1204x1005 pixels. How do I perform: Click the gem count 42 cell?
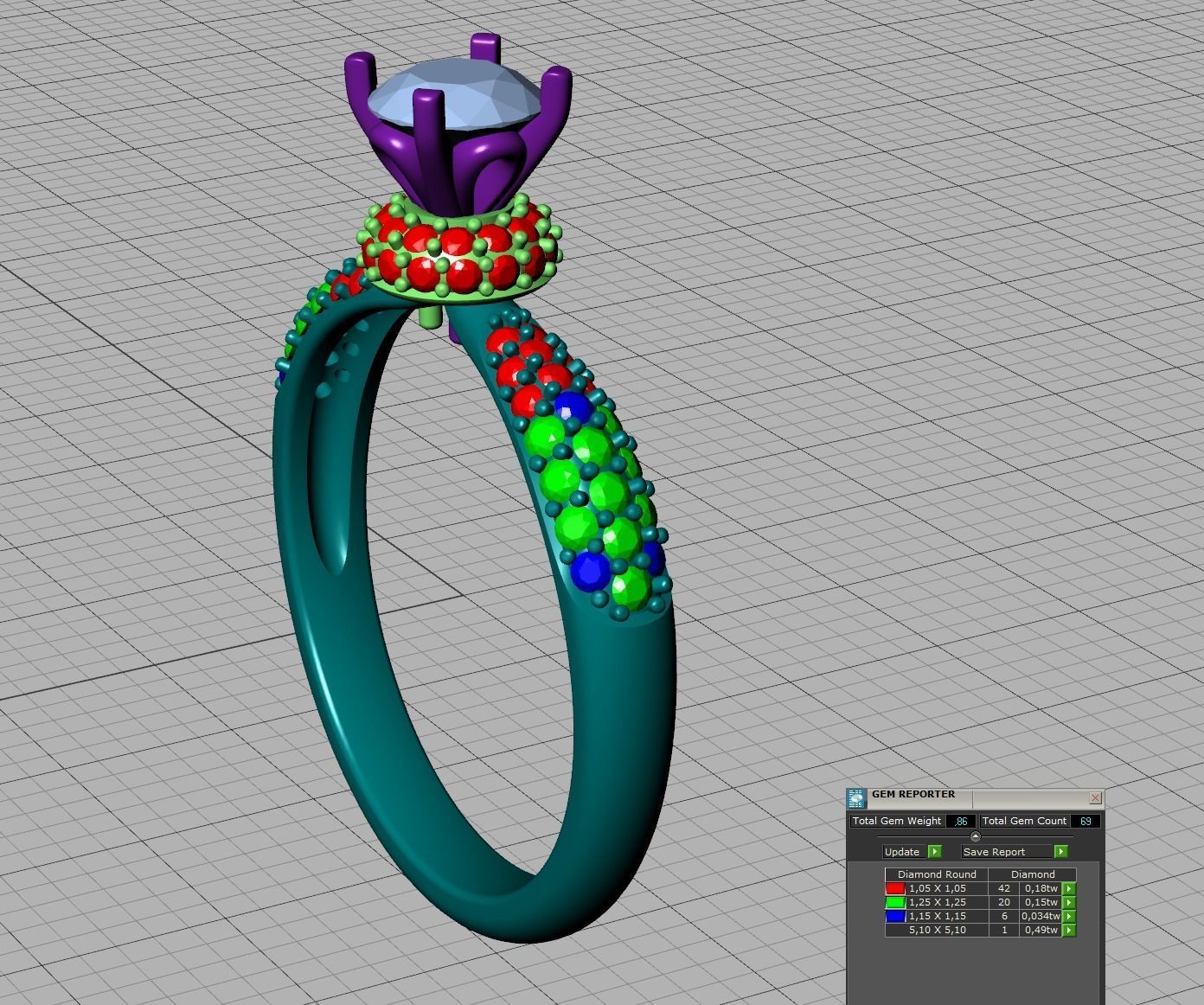1004,888
